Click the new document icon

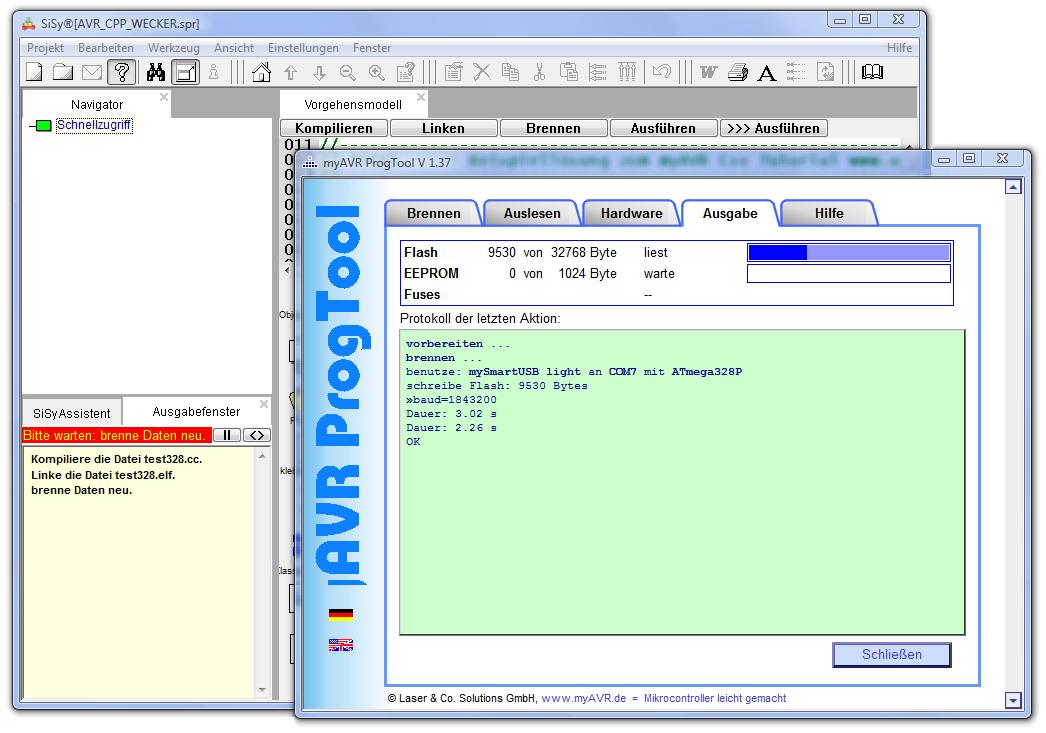(34, 72)
